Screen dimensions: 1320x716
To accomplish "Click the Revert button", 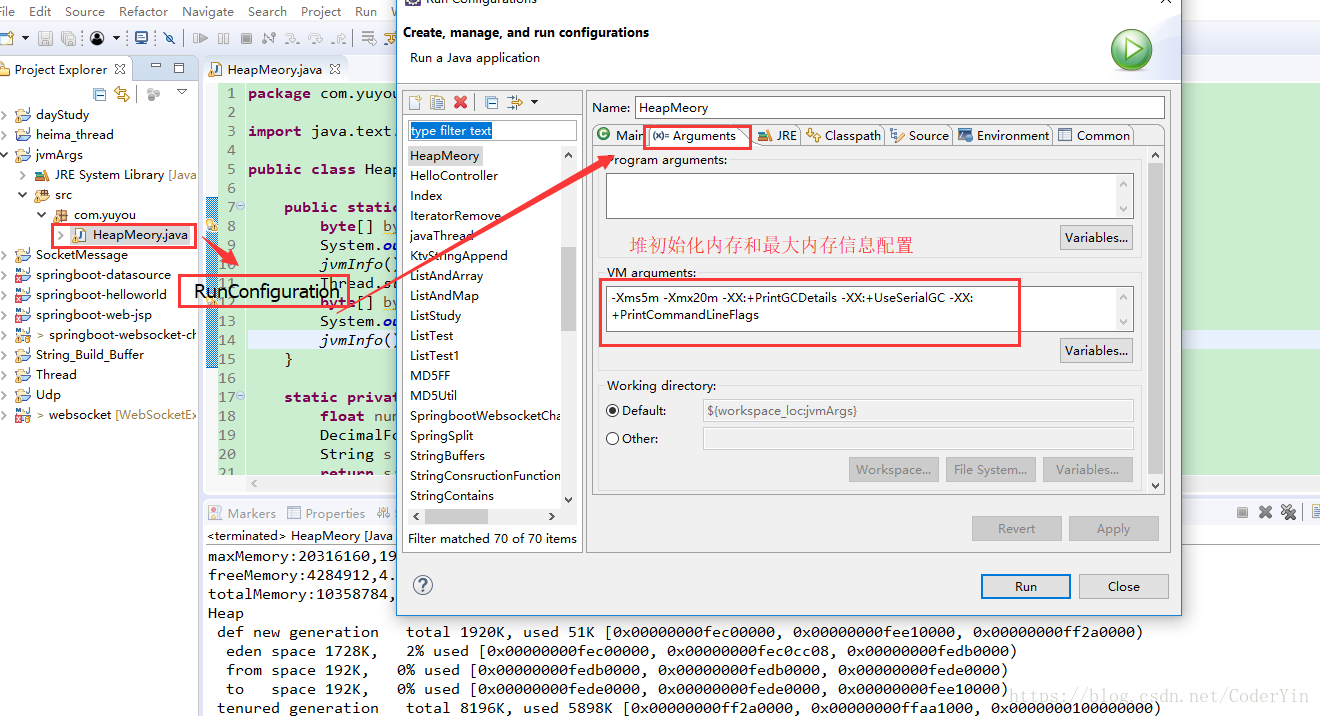I will (x=1016, y=528).
